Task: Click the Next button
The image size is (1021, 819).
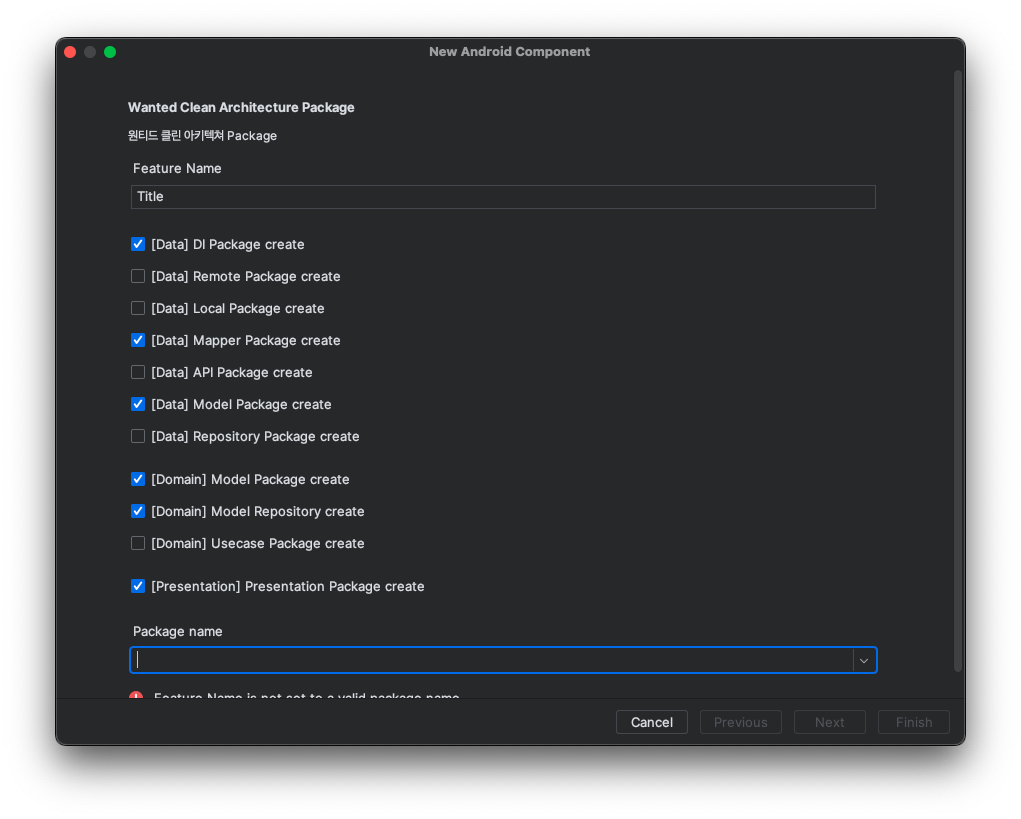Action: click(x=830, y=722)
